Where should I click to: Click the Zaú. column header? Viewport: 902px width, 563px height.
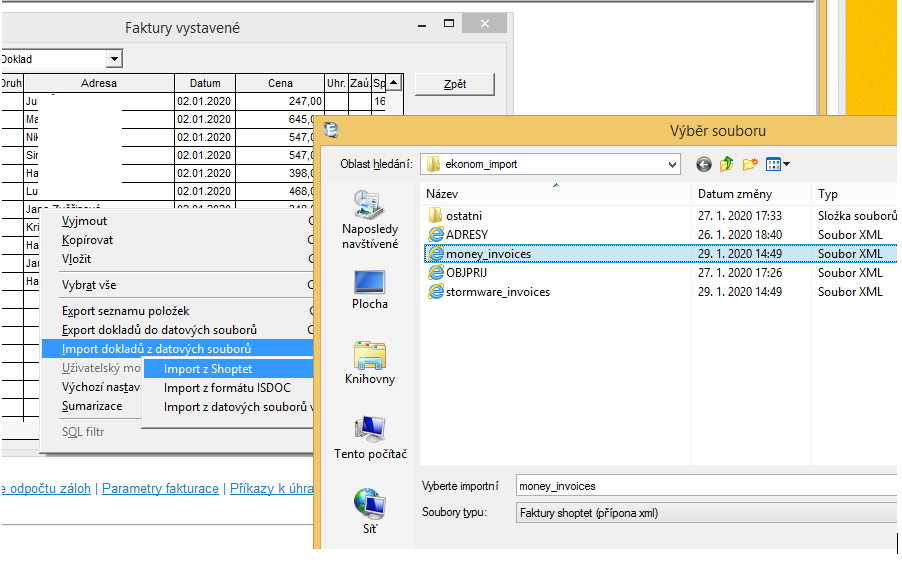pos(360,83)
